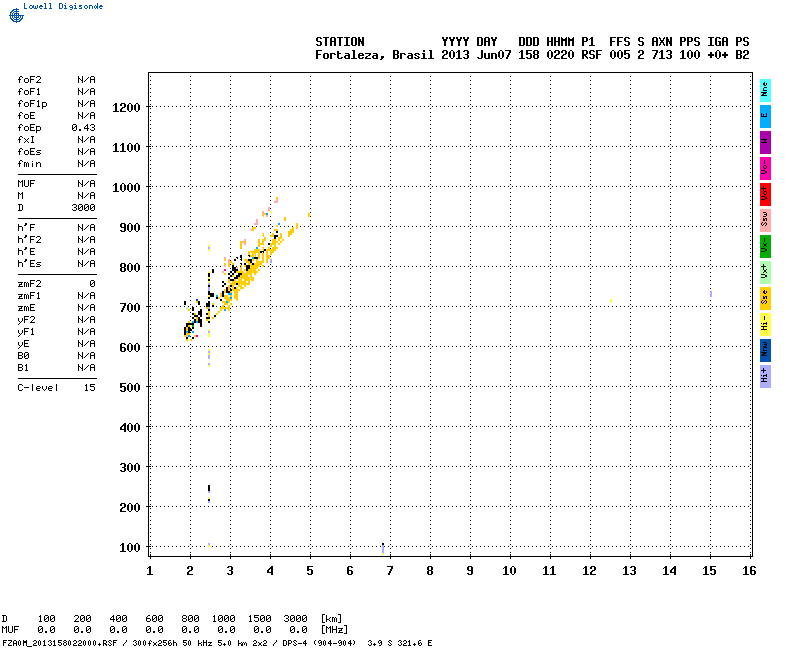800x650 pixels.
Task: Click the 3000 distance in the bottom table
Action: pyautogui.click(x=295, y=619)
